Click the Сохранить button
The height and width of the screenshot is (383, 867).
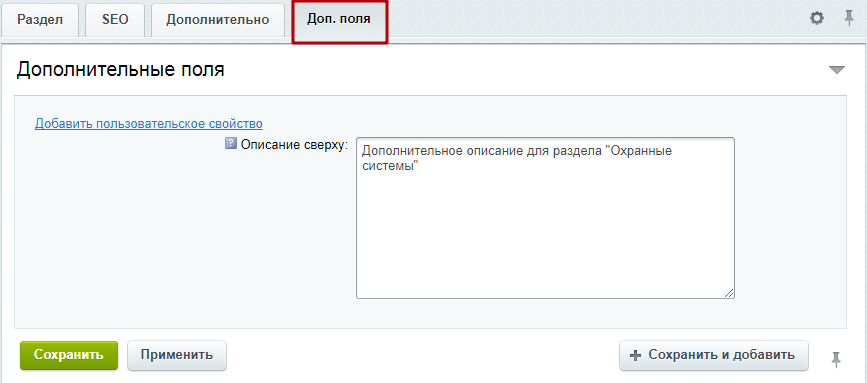coord(69,355)
